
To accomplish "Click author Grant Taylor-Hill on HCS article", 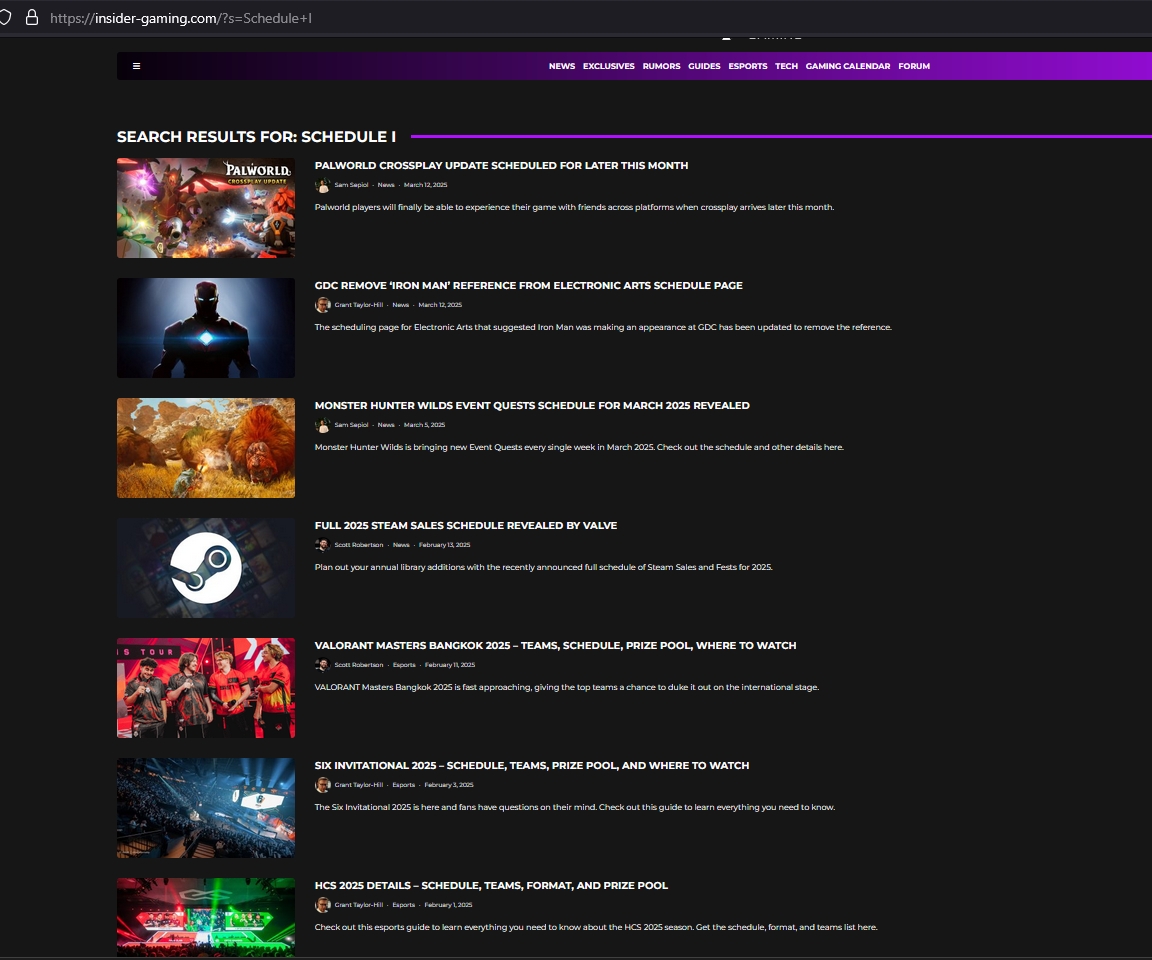I will point(359,905).
